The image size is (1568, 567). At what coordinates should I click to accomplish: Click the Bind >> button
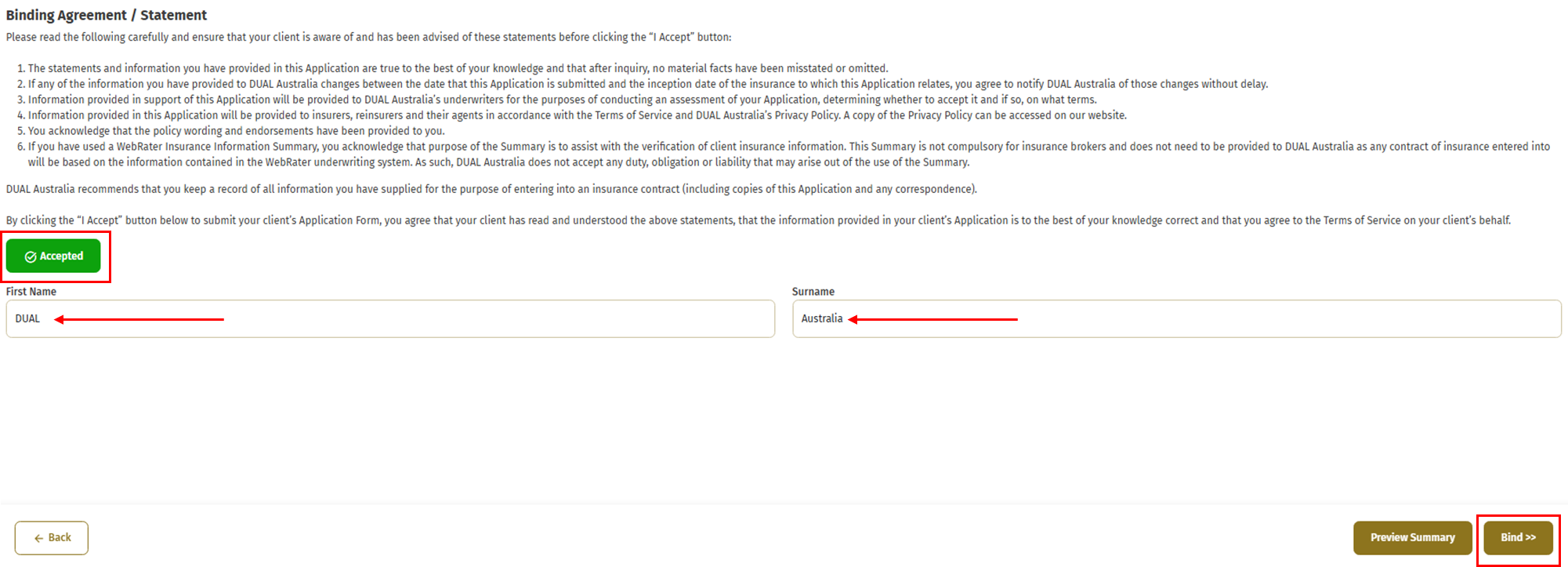pyautogui.click(x=1518, y=538)
